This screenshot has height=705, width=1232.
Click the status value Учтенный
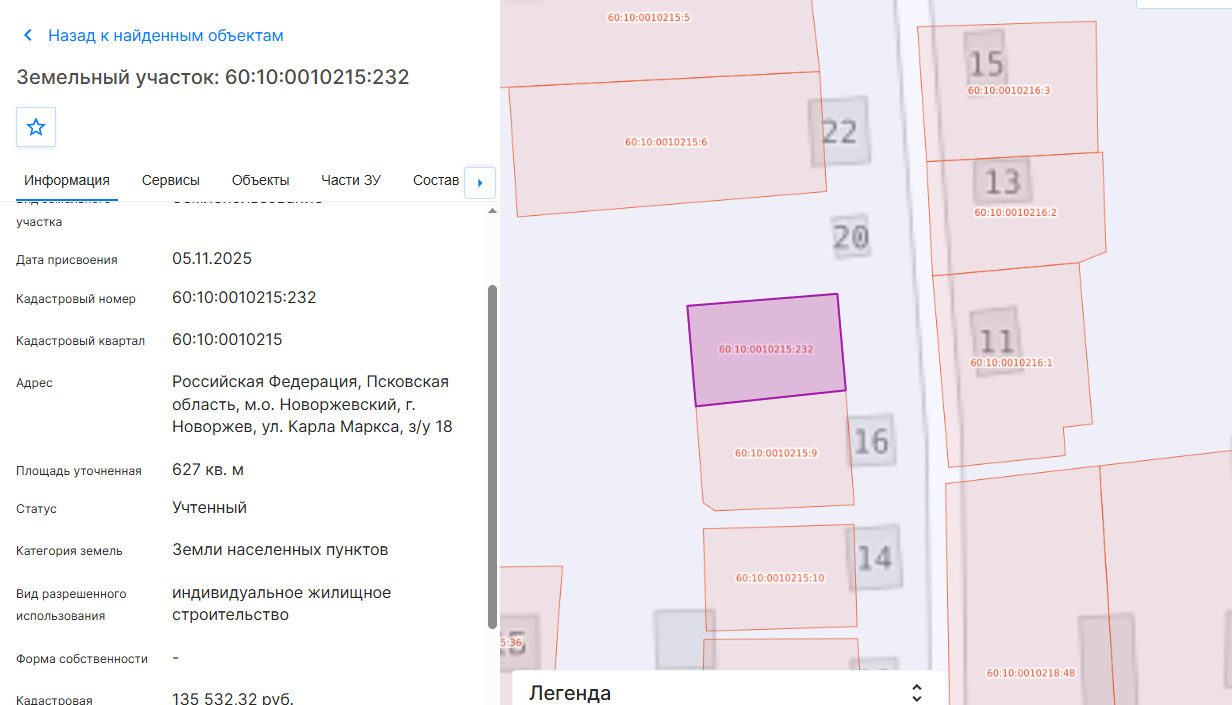click(209, 508)
